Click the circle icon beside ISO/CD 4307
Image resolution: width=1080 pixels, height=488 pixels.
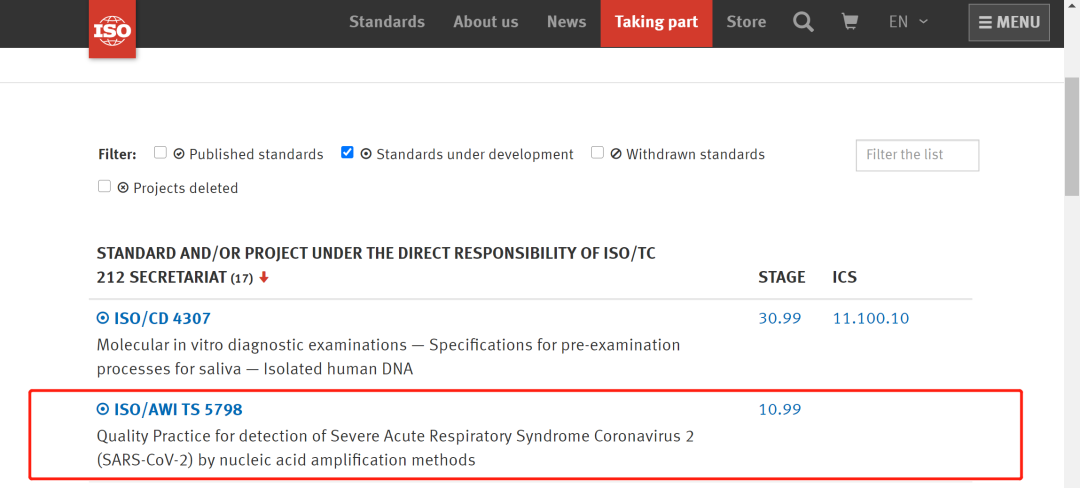click(102, 318)
